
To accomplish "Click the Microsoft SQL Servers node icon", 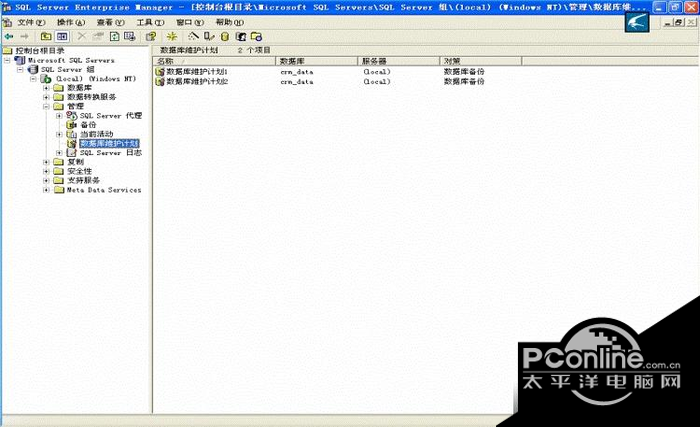I will point(20,60).
